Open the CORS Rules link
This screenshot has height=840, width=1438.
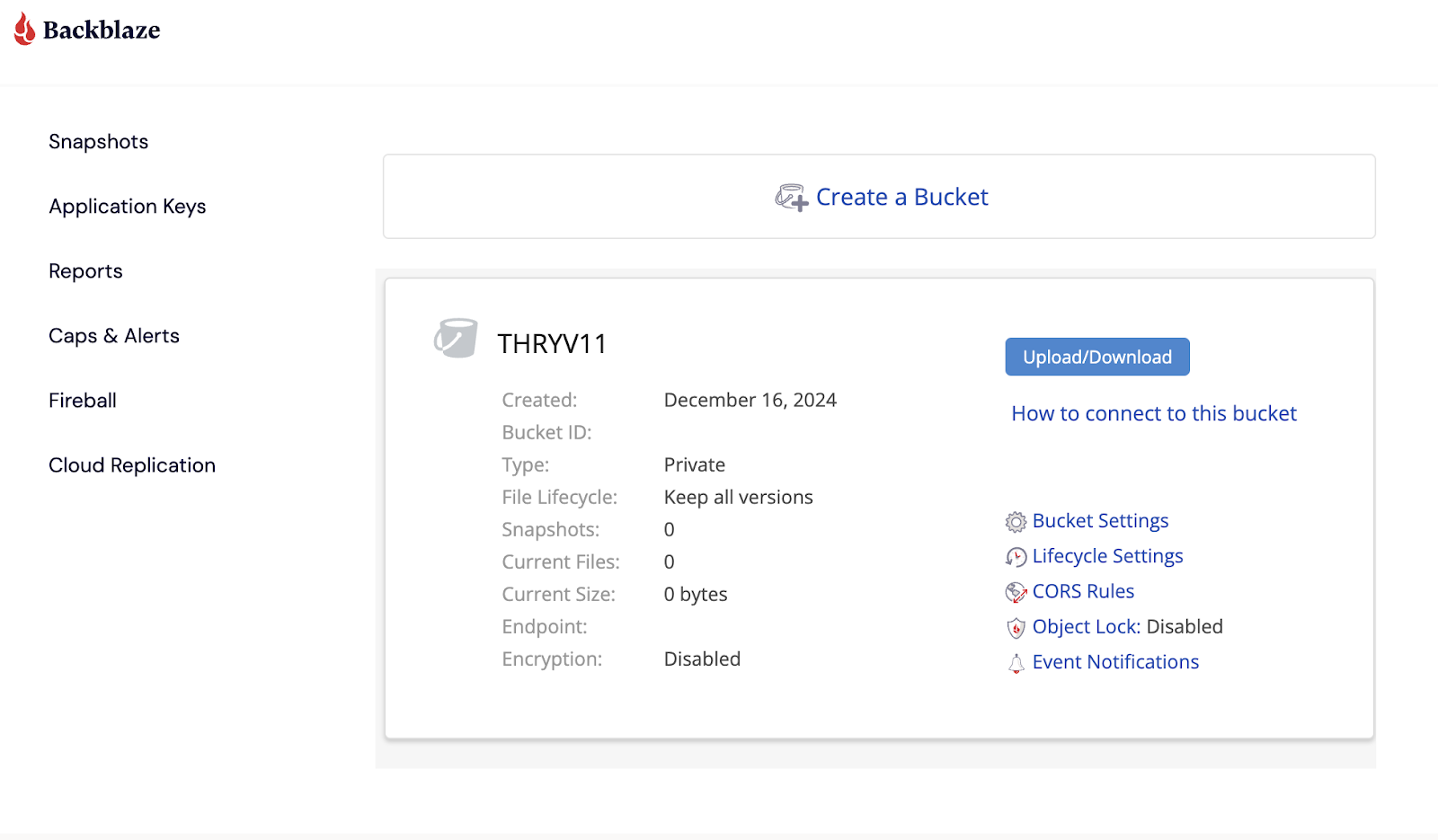point(1083,591)
